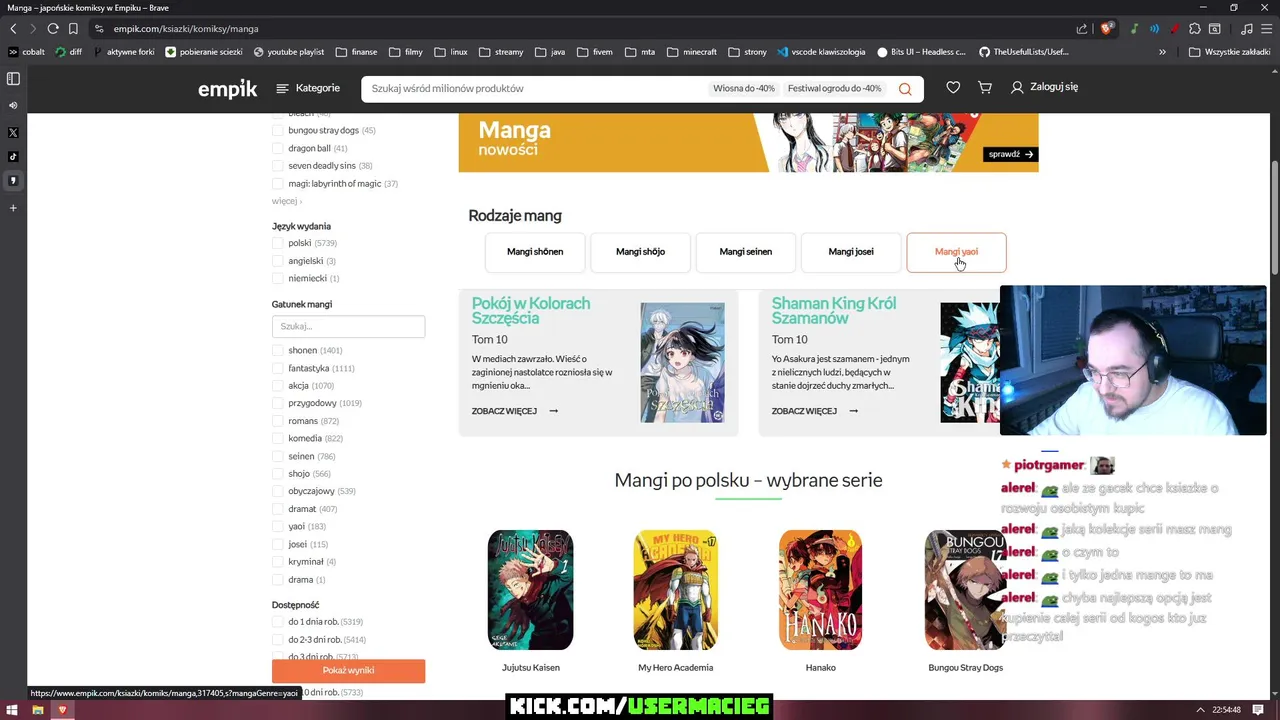Open the finanse bookmark folder
The image size is (1280, 720).
(x=356, y=52)
